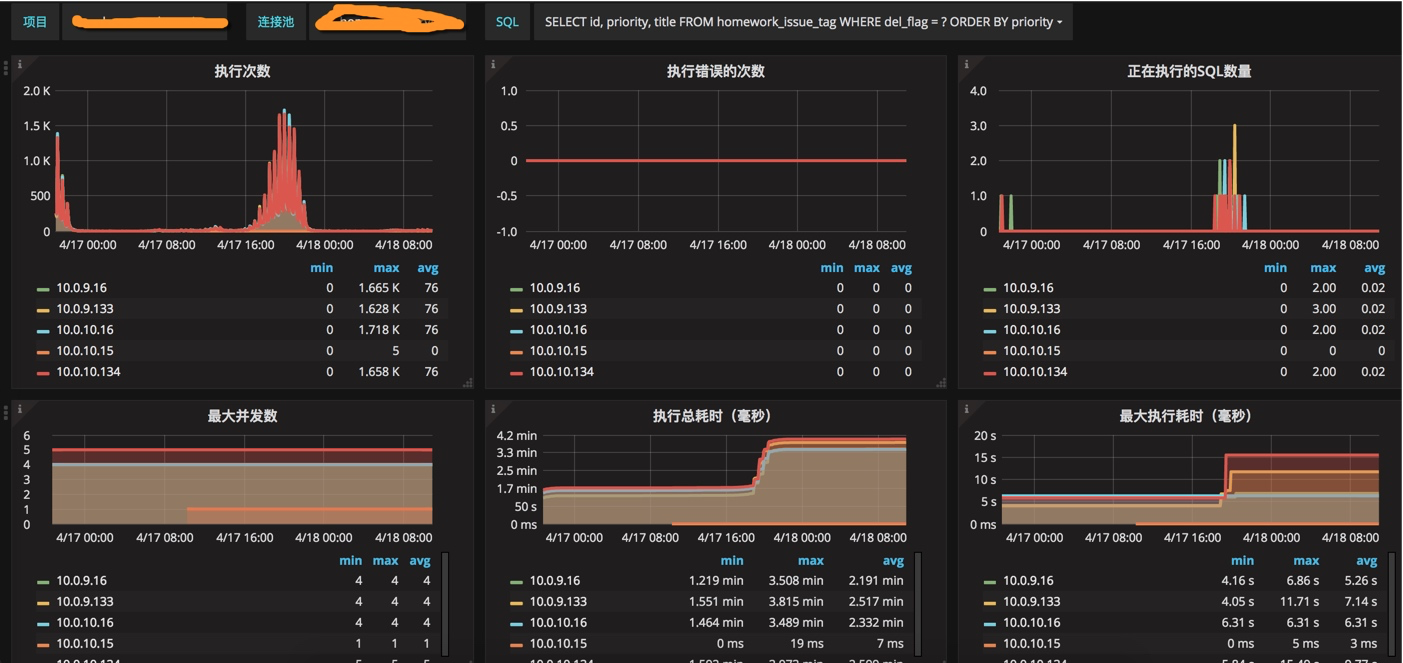1403x663 pixels.
Task: Click info icon on 执行总耗时 panel
Action: pyautogui.click(x=492, y=408)
